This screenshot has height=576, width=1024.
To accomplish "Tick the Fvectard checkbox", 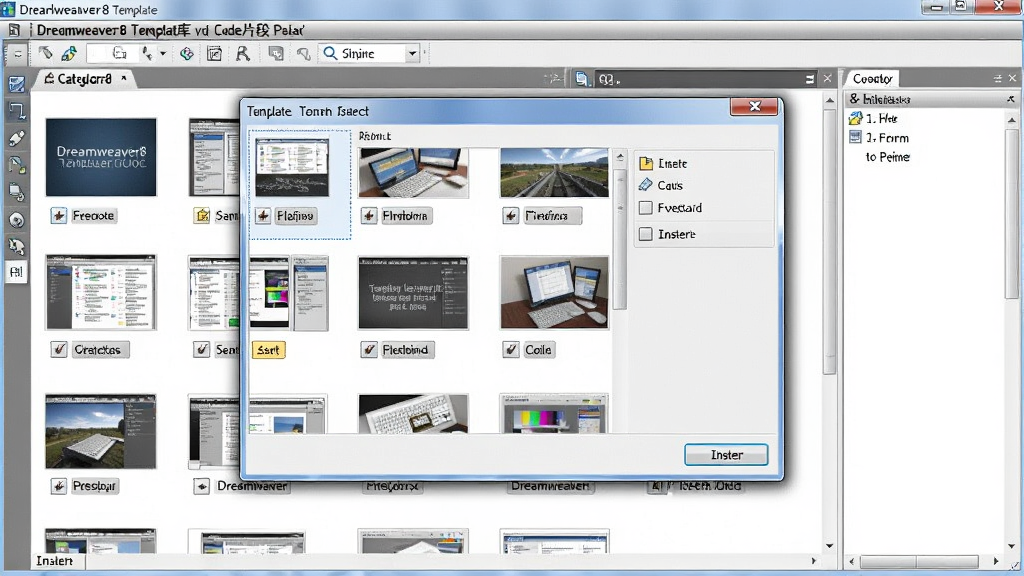I will pyautogui.click(x=646, y=208).
